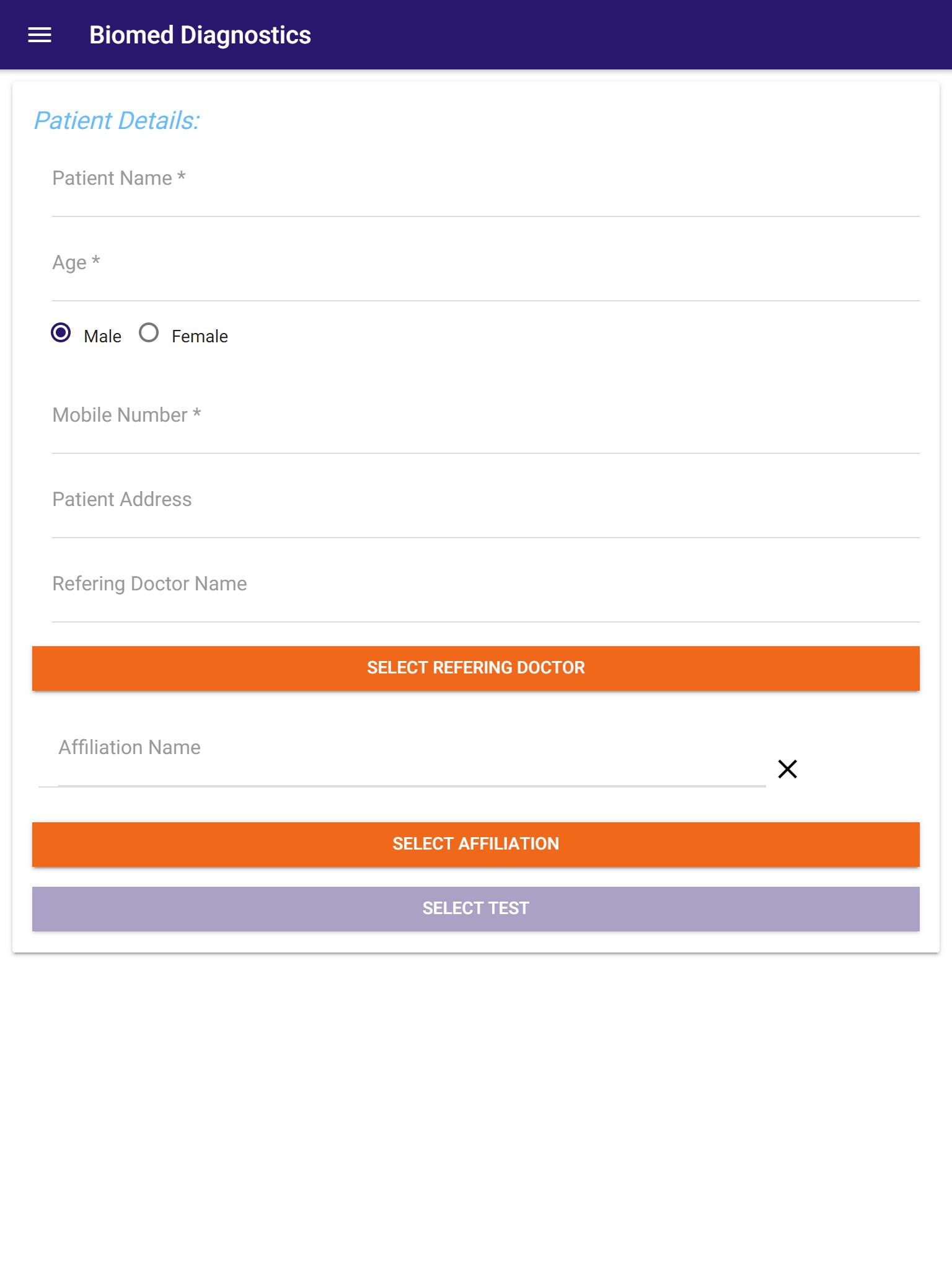
Task: Select the Male radio button
Action: (61, 333)
